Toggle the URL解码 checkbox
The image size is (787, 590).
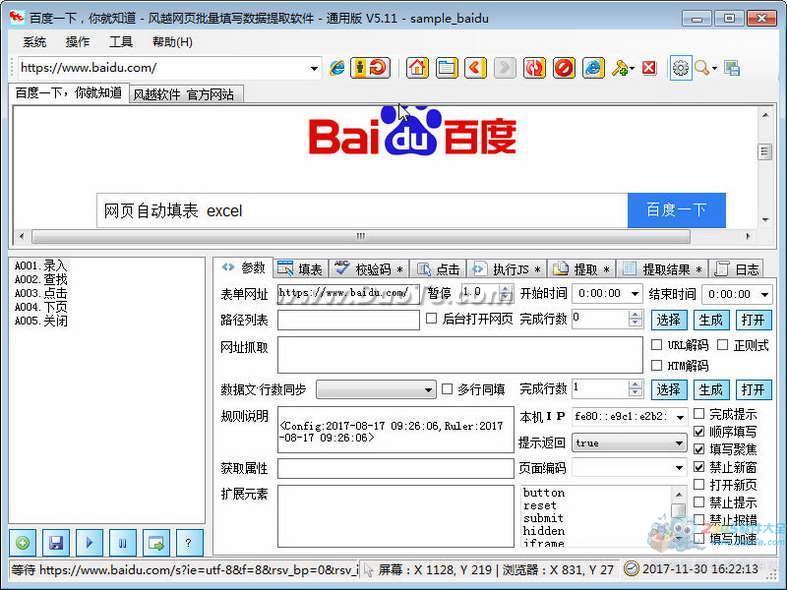tap(656, 345)
